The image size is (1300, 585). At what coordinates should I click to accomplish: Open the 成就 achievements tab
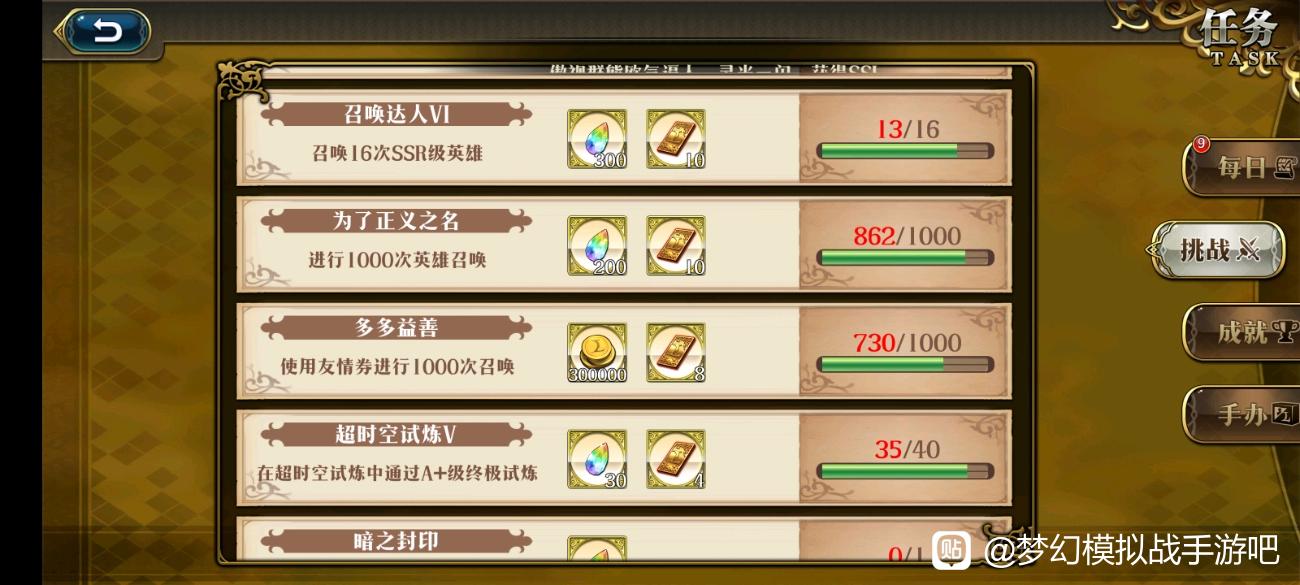click(1241, 332)
